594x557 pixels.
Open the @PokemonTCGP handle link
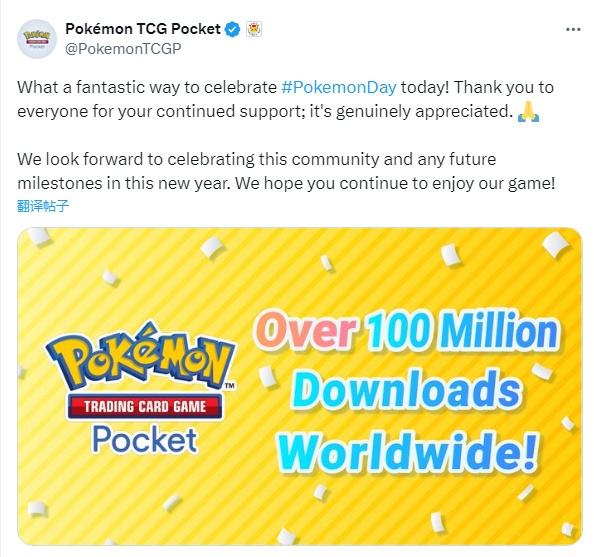click(x=123, y=49)
